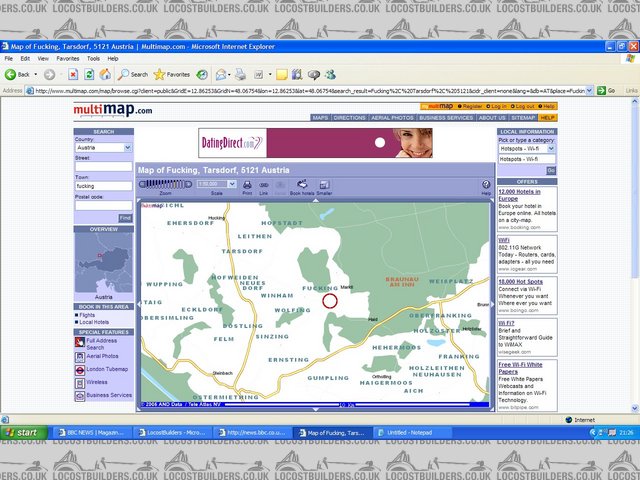The width and height of the screenshot is (640, 480).
Task: Click the Link icon in map toolbar
Action: point(264,184)
